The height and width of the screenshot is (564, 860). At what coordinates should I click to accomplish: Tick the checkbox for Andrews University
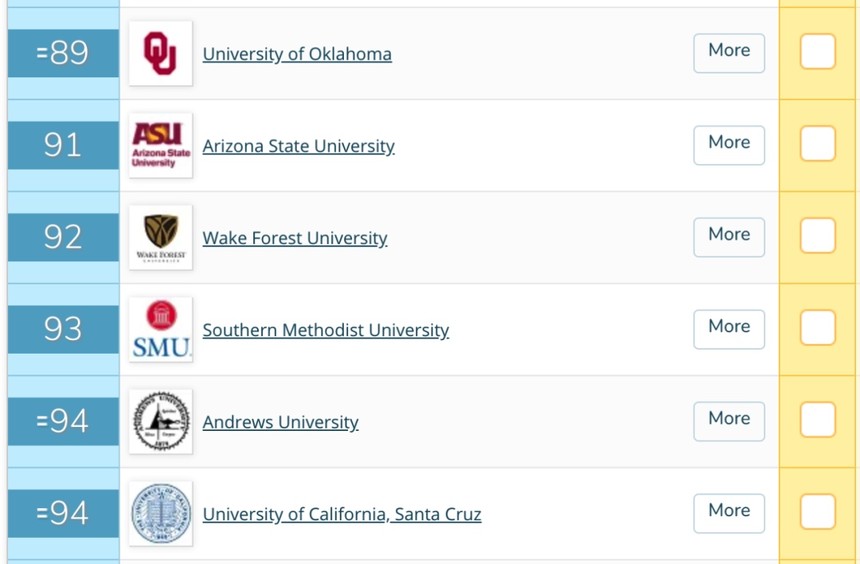point(817,420)
